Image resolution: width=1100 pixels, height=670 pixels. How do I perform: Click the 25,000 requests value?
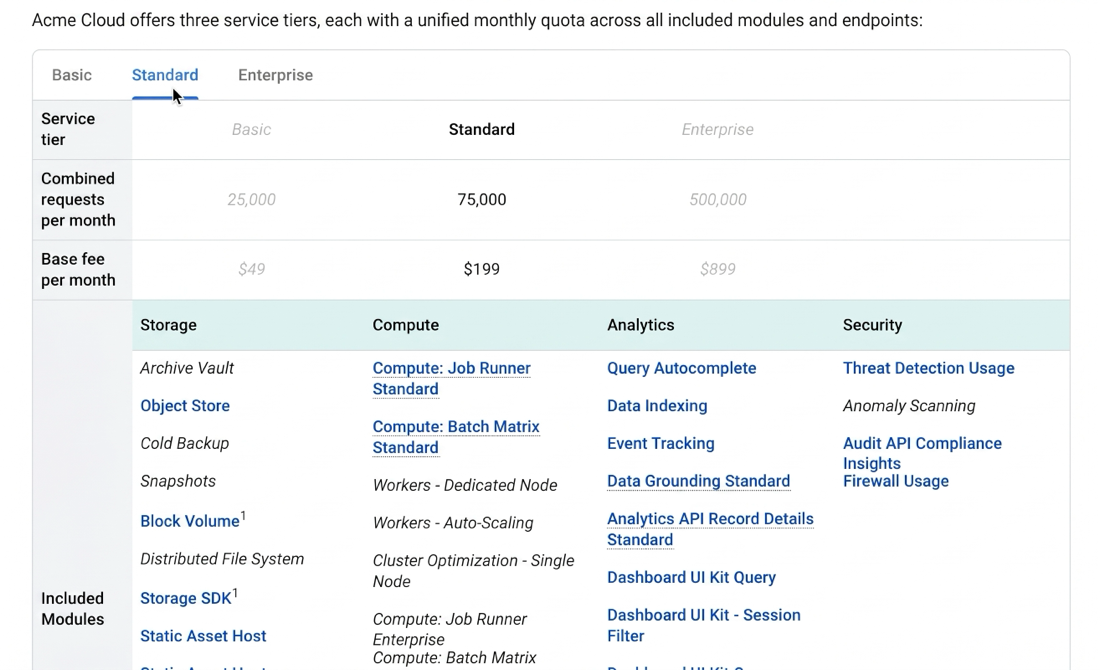pos(251,199)
